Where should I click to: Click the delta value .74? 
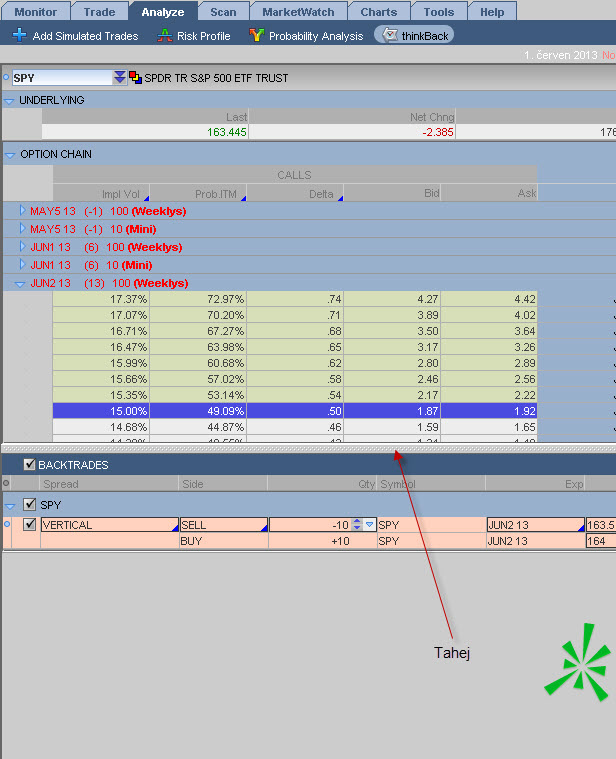coord(334,299)
